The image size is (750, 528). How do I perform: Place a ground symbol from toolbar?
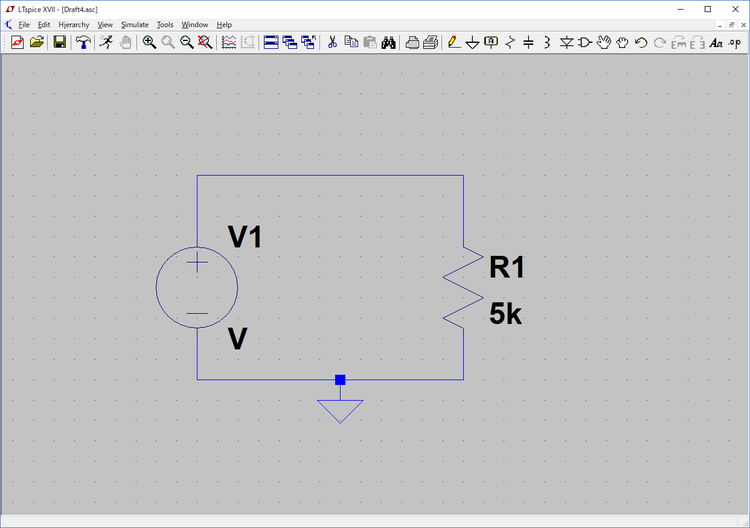click(472, 42)
